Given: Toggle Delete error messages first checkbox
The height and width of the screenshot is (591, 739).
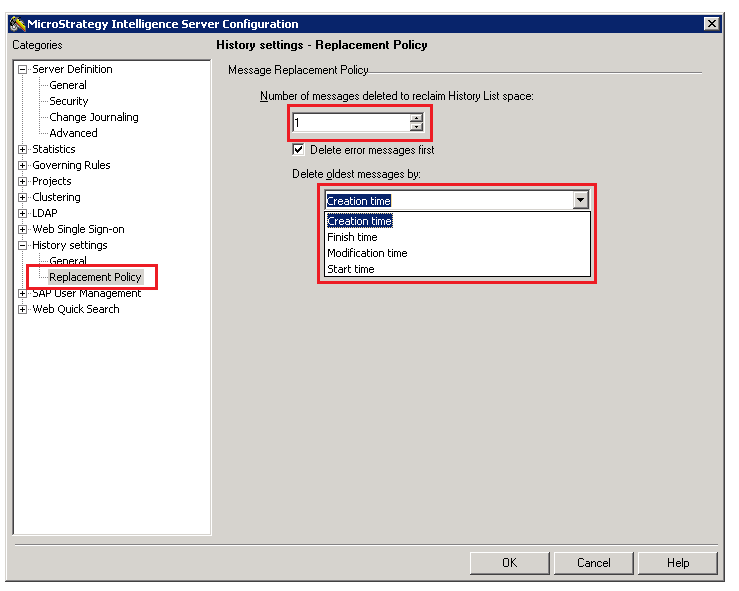Looking at the screenshot, I should click(298, 150).
